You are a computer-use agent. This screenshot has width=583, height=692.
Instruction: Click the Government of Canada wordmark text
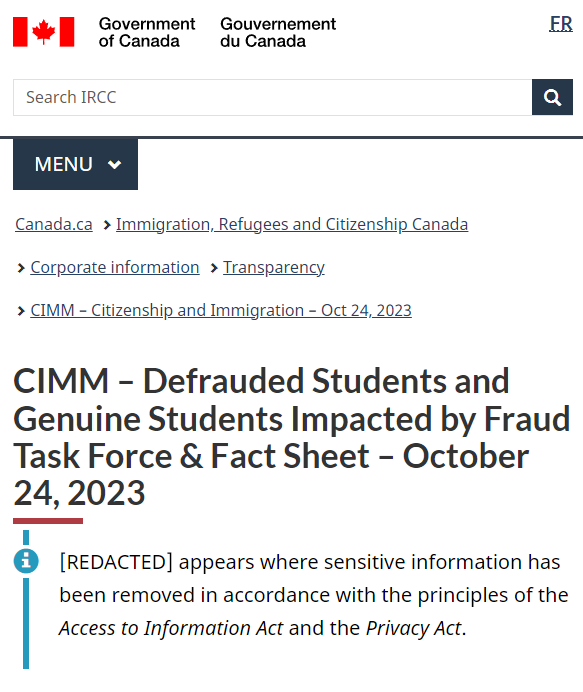point(147,32)
